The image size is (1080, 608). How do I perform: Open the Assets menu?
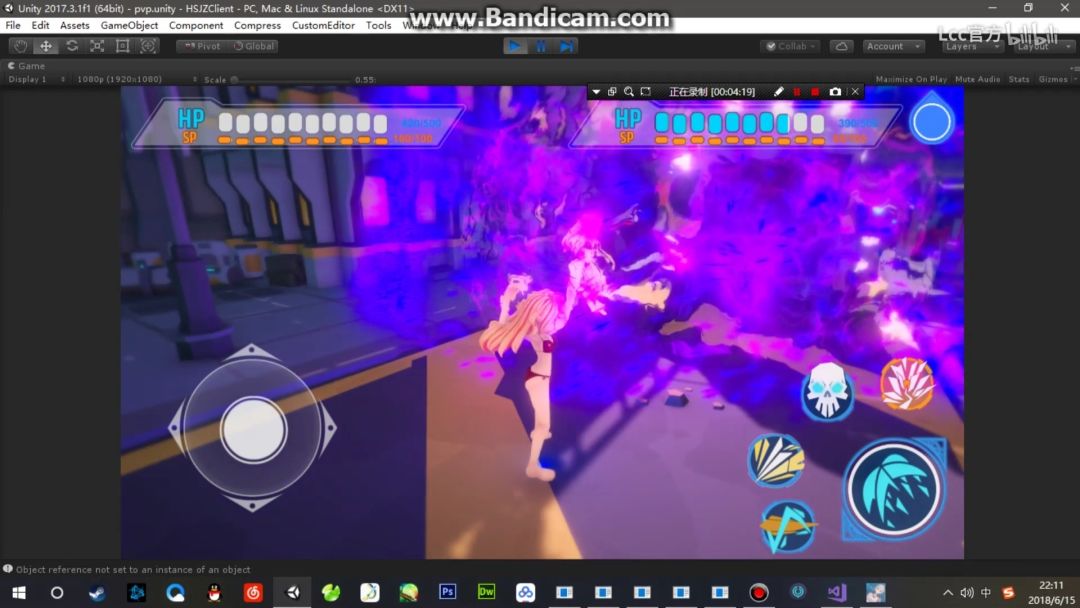coord(74,25)
